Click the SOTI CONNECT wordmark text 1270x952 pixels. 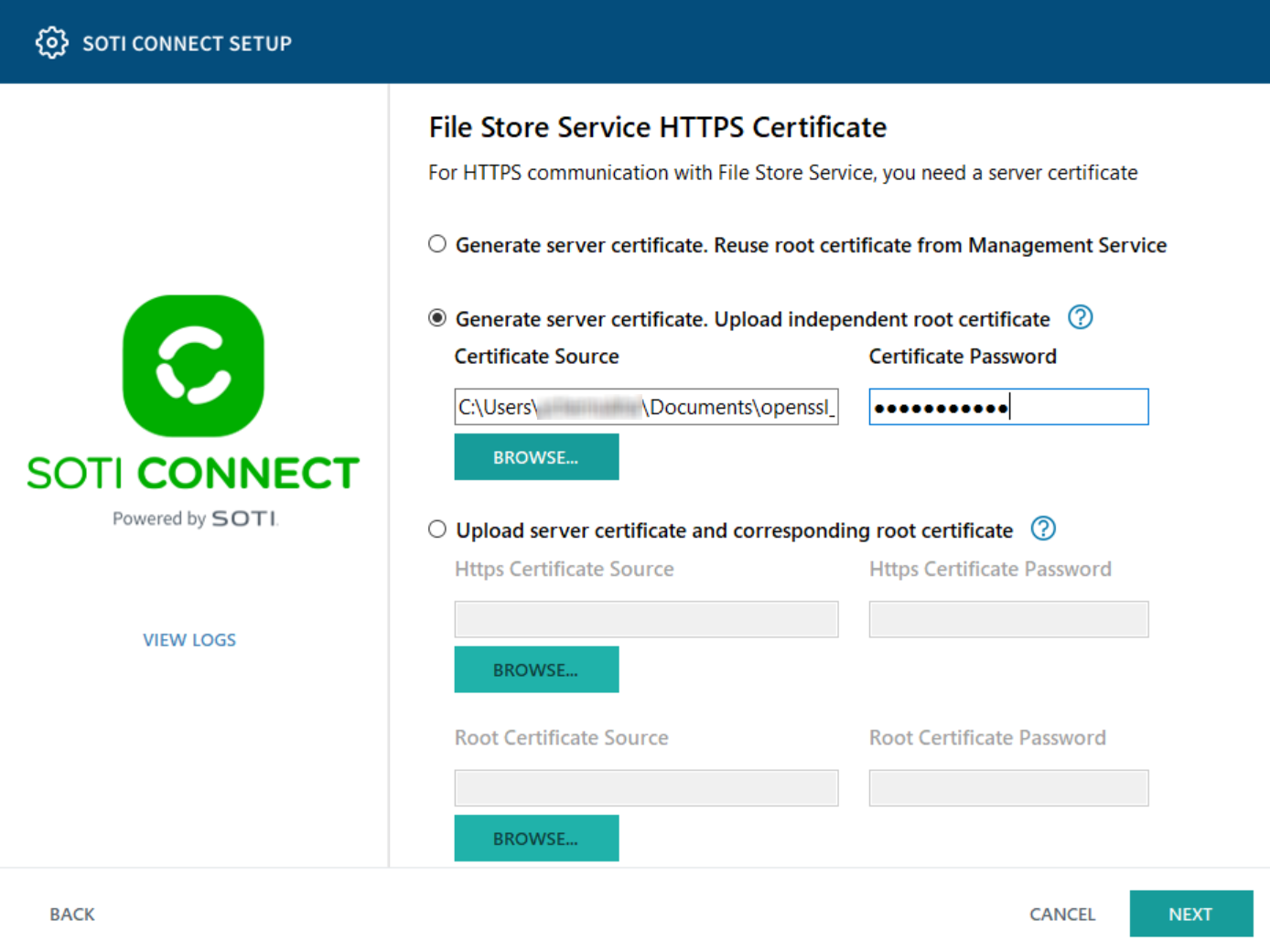tap(193, 473)
